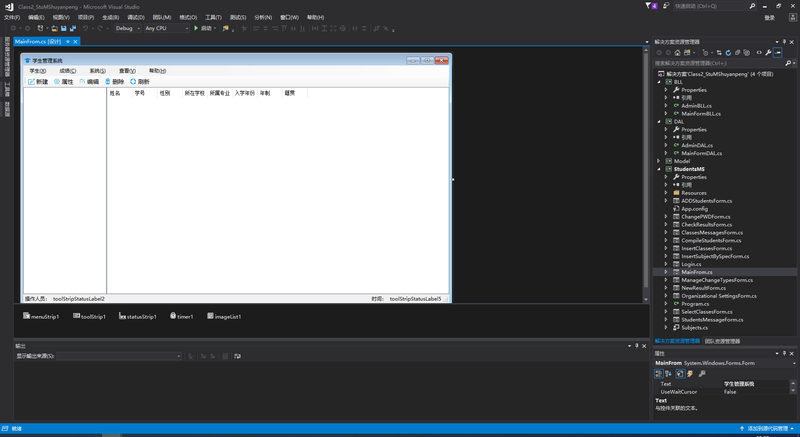Click the account avatar icon below the Quick Launch box

[792, 17]
